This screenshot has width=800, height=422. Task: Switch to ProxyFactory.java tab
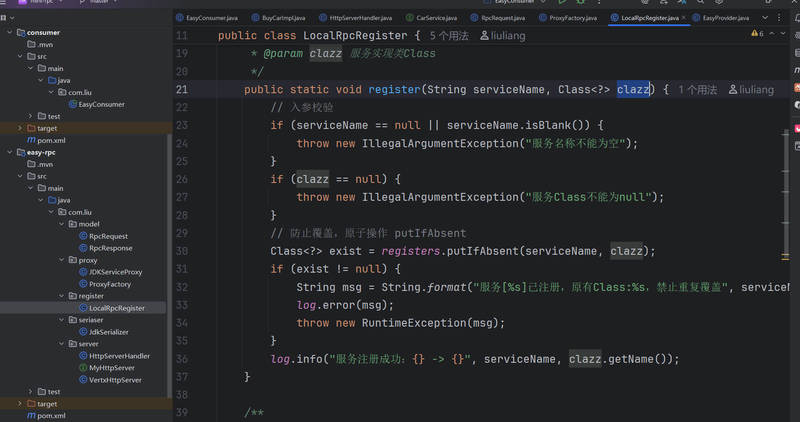coord(568,17)
